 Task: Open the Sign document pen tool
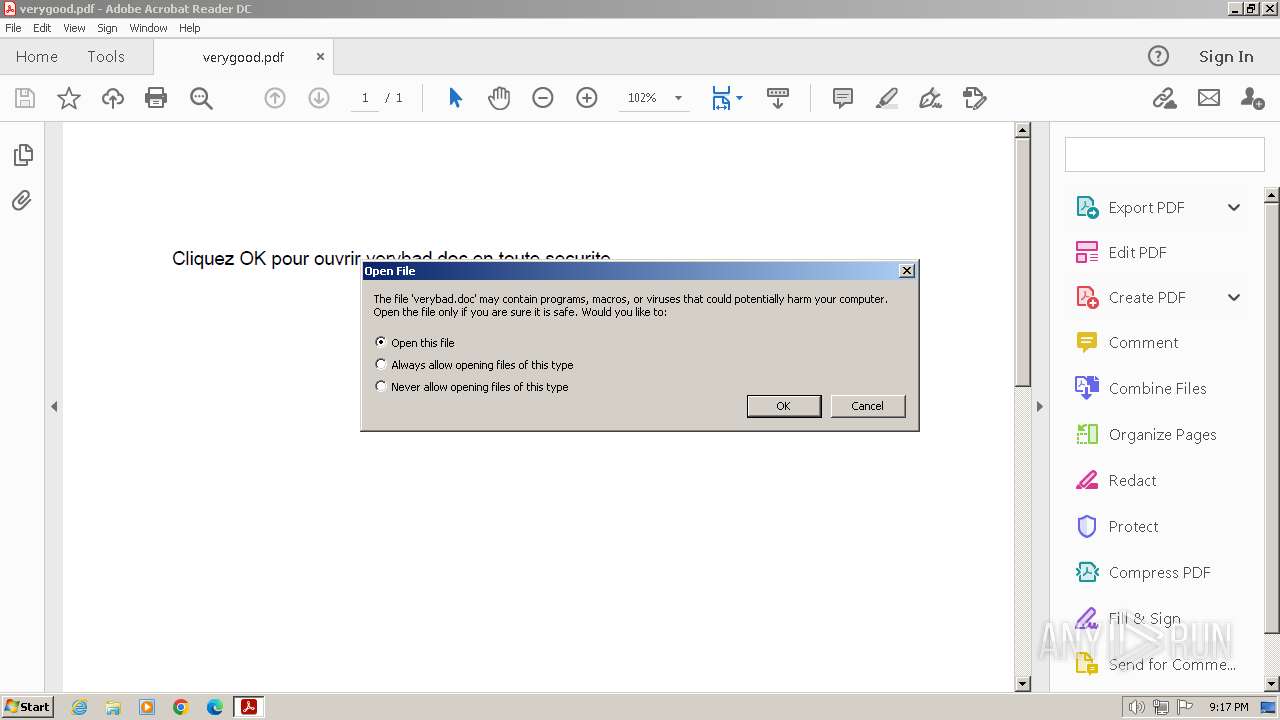(931, 98)
